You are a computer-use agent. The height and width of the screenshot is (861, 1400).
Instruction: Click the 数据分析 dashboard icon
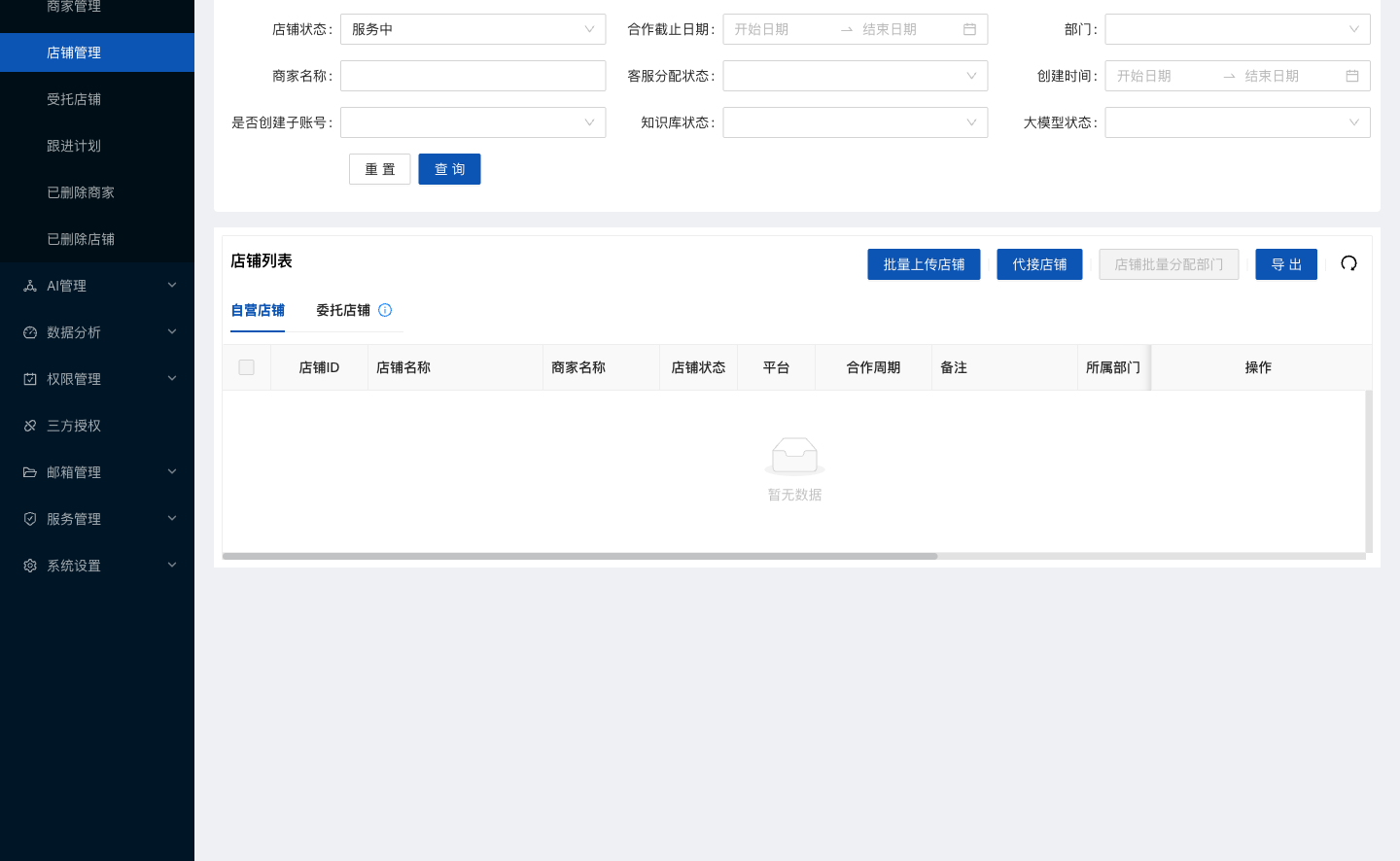pos(30,332)
